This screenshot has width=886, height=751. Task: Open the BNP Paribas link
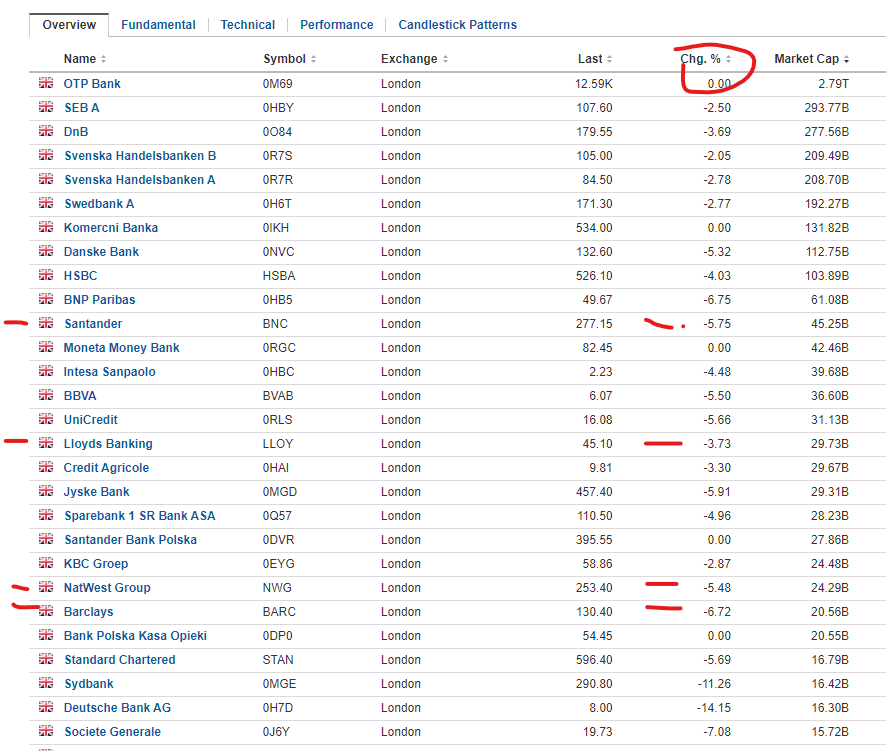(x=99, y=300)
